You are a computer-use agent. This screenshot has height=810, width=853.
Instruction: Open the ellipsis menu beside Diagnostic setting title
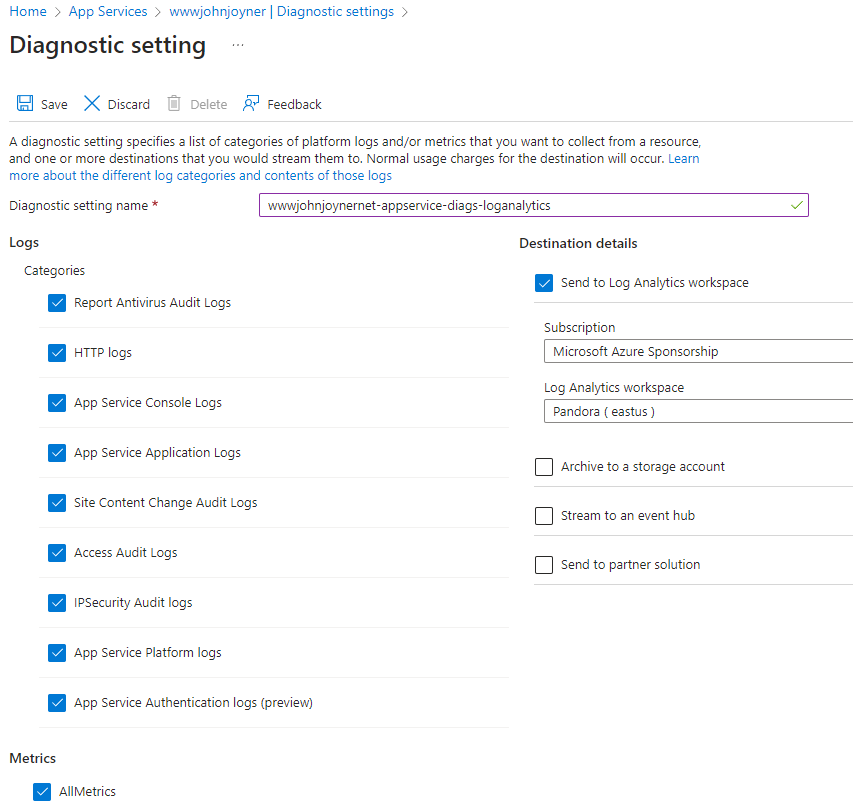click(237, 46)
